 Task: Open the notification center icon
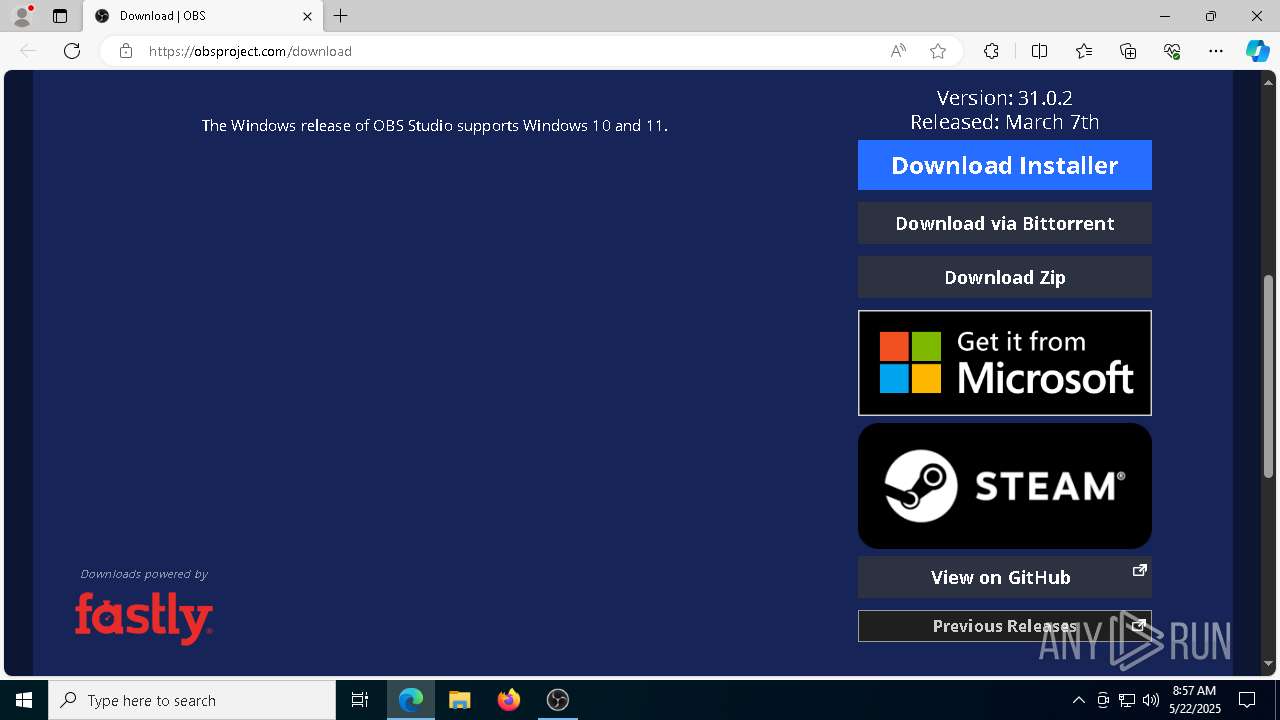pos(1247,700)
